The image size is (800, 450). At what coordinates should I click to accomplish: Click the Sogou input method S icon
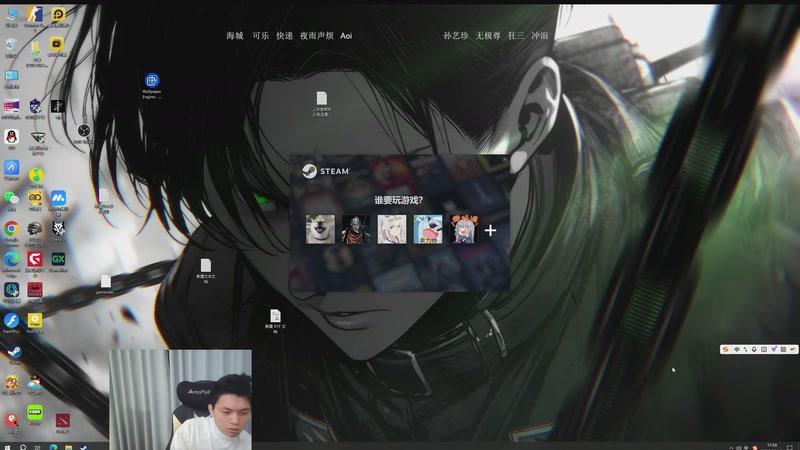[x=725, y=349]
